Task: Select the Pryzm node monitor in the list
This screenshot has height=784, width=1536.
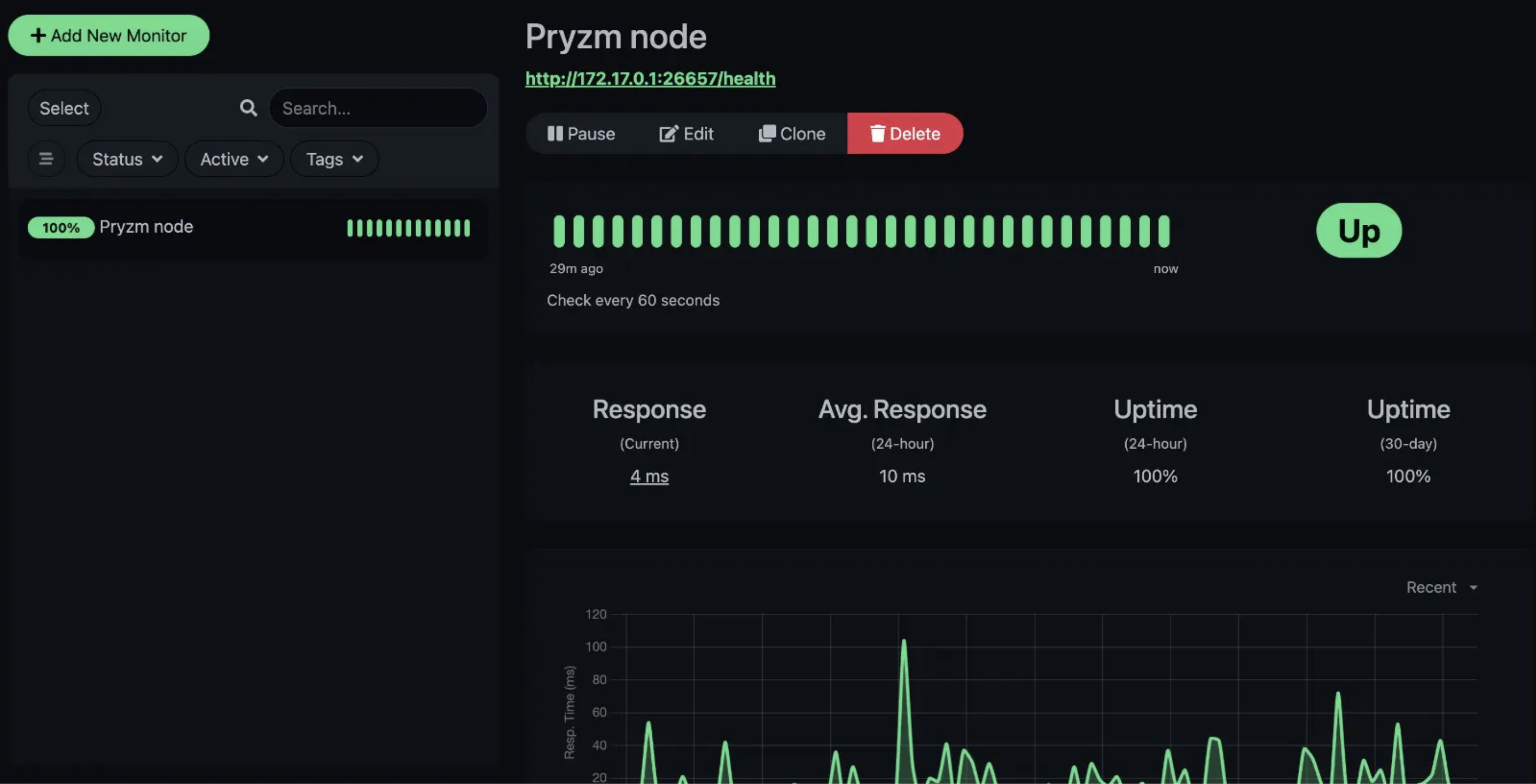Action: pyautogui.click(x=254, y=228)
